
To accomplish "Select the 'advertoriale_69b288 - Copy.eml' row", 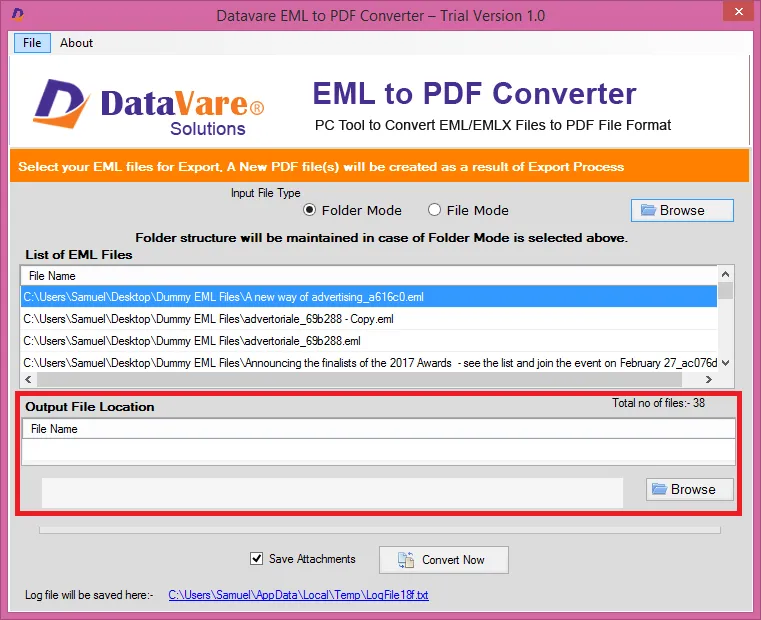I will 369,319.
